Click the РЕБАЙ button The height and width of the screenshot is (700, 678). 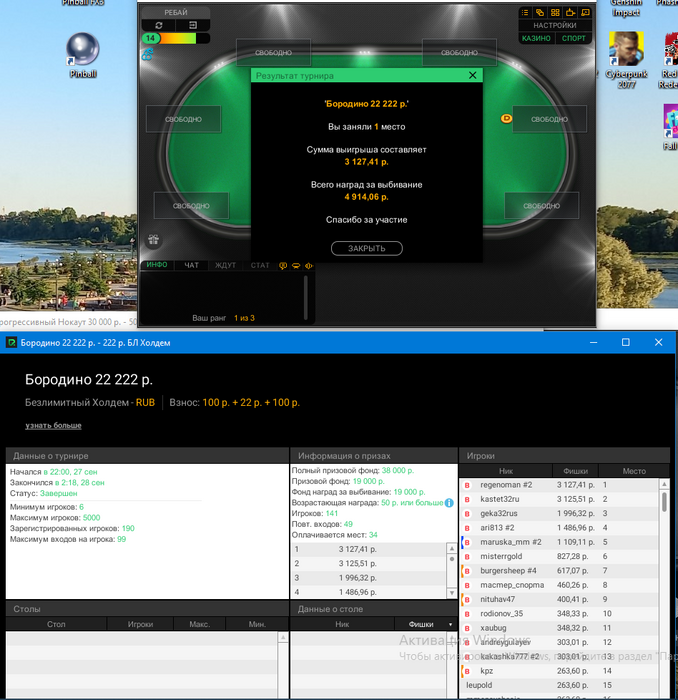[x=176, y=12]
